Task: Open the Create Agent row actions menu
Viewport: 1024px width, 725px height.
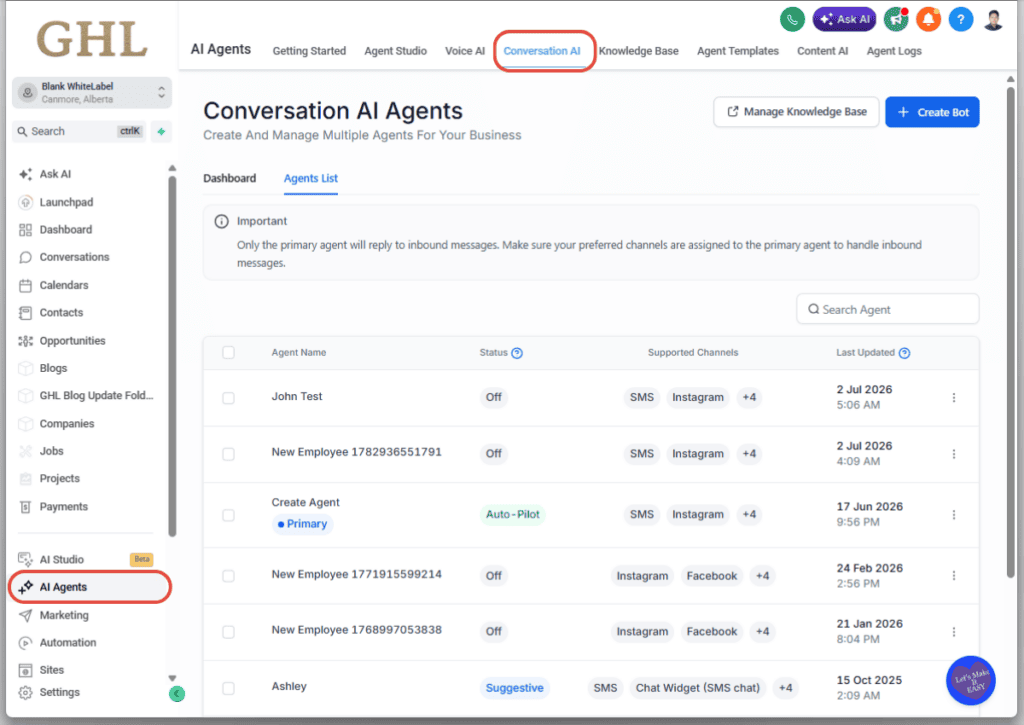Action: [x=953, y=515]
